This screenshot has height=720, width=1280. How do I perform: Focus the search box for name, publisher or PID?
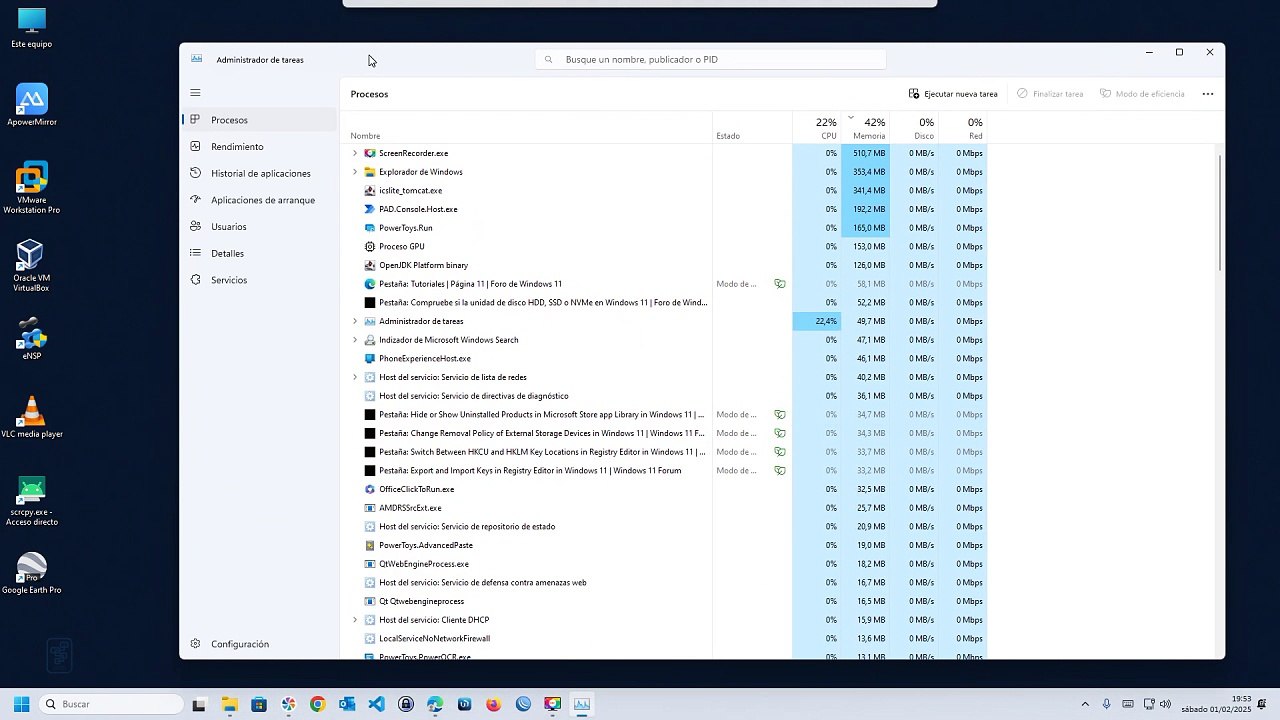point(711,60)
